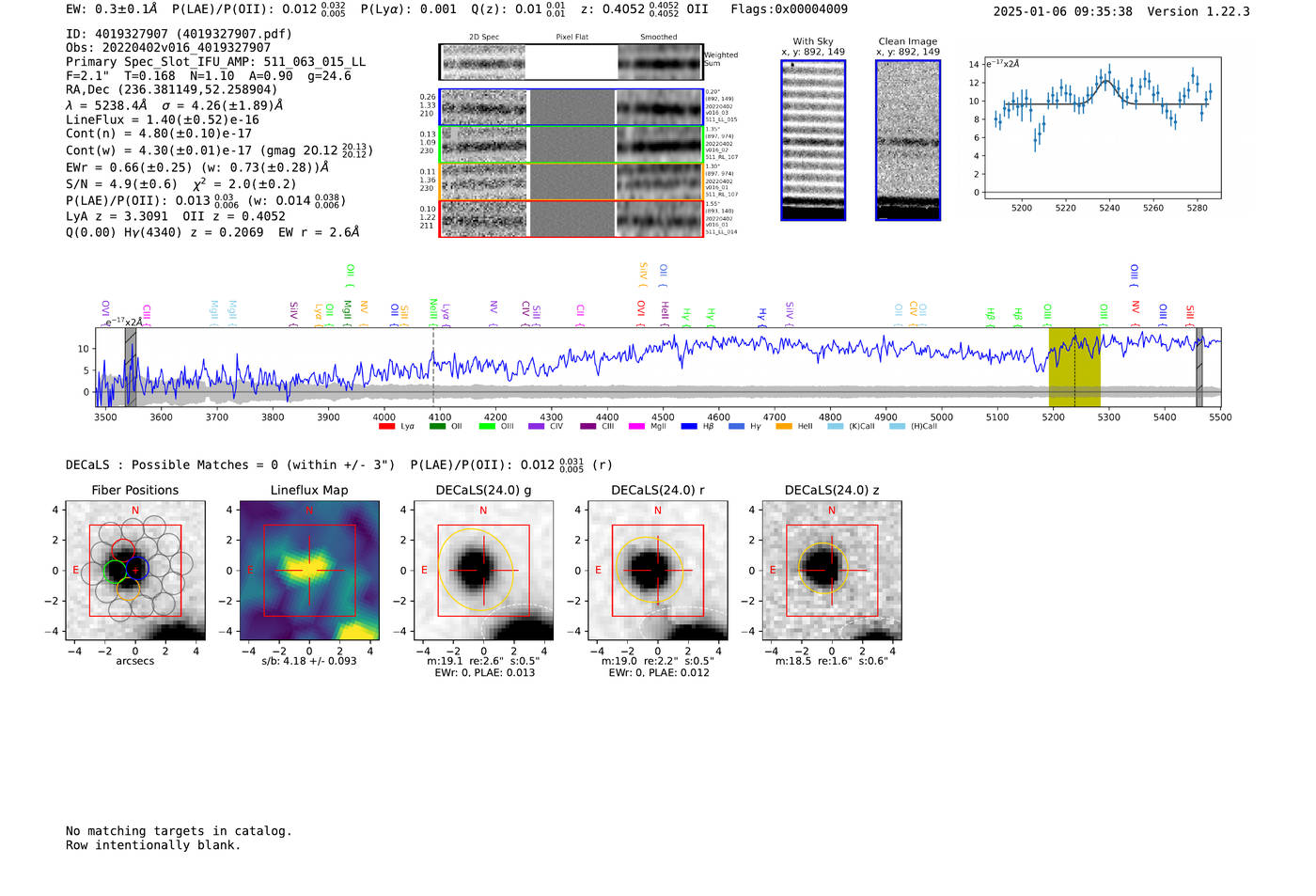This screenshot has width=1316, height=896.
Task: Click the lime OIII legend swatch
Action: pos(487,427)
